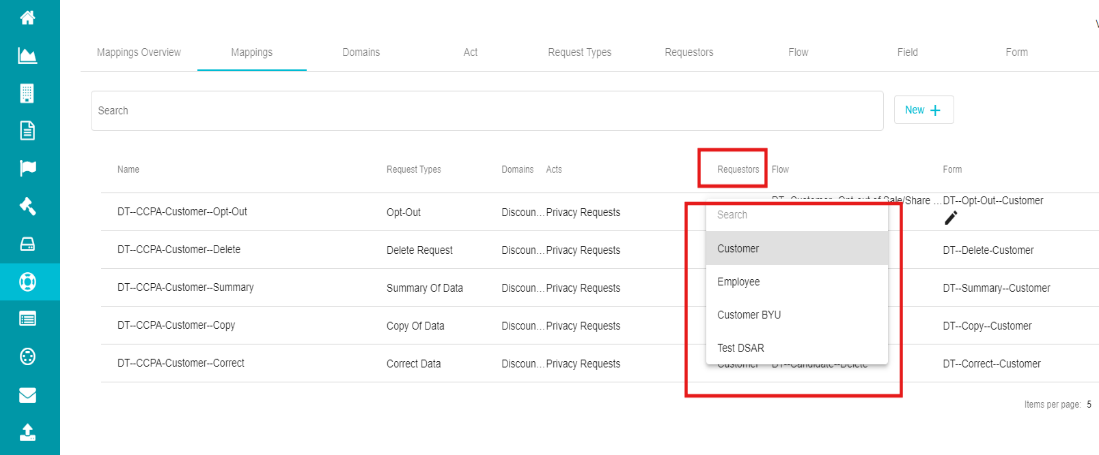Click DT--Copy--Customer form cell
1099x455 pixels.
[987, 326]
